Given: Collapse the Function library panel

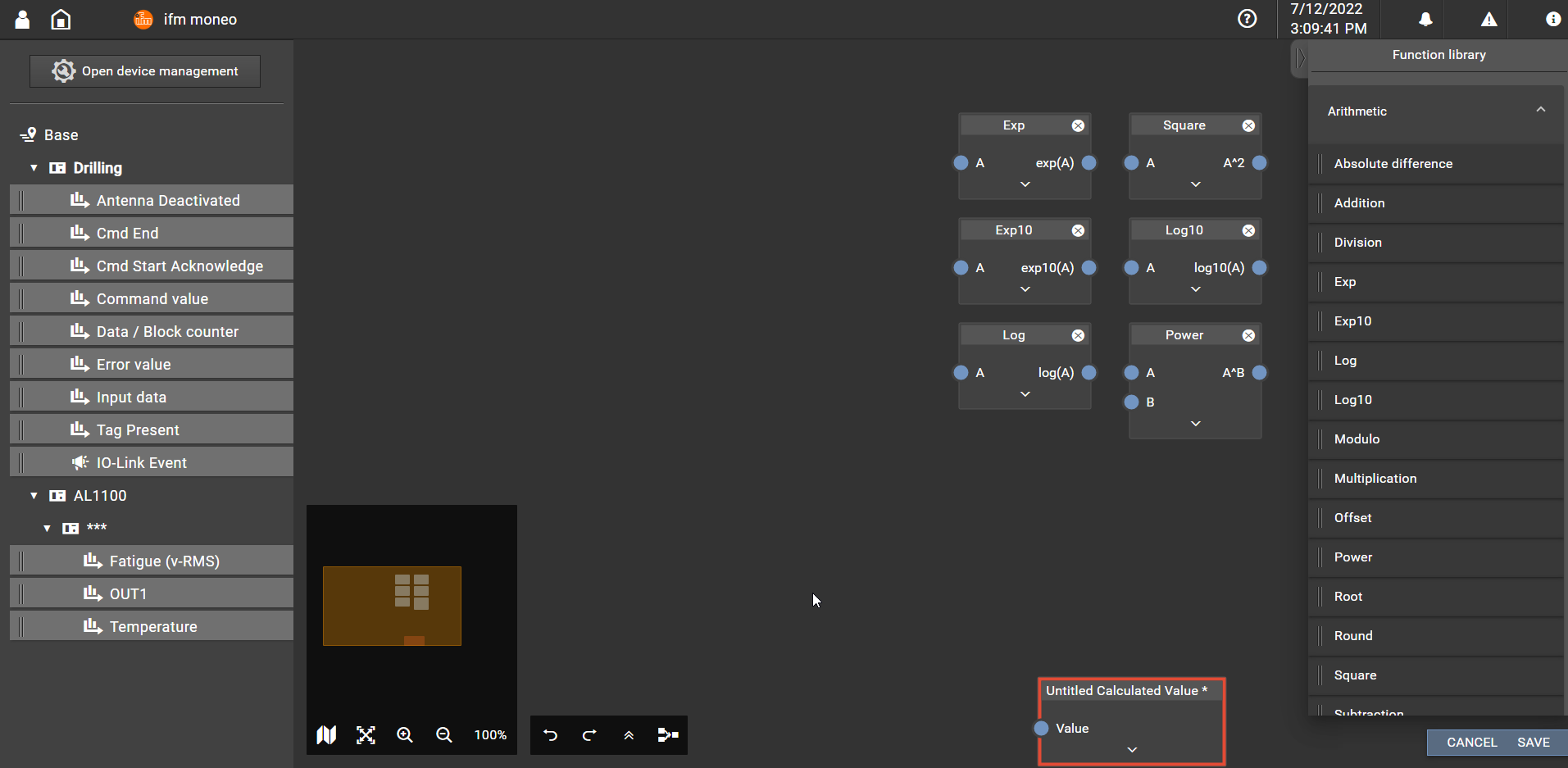Looking at the screenshot, I should (x=1299, y=59).
